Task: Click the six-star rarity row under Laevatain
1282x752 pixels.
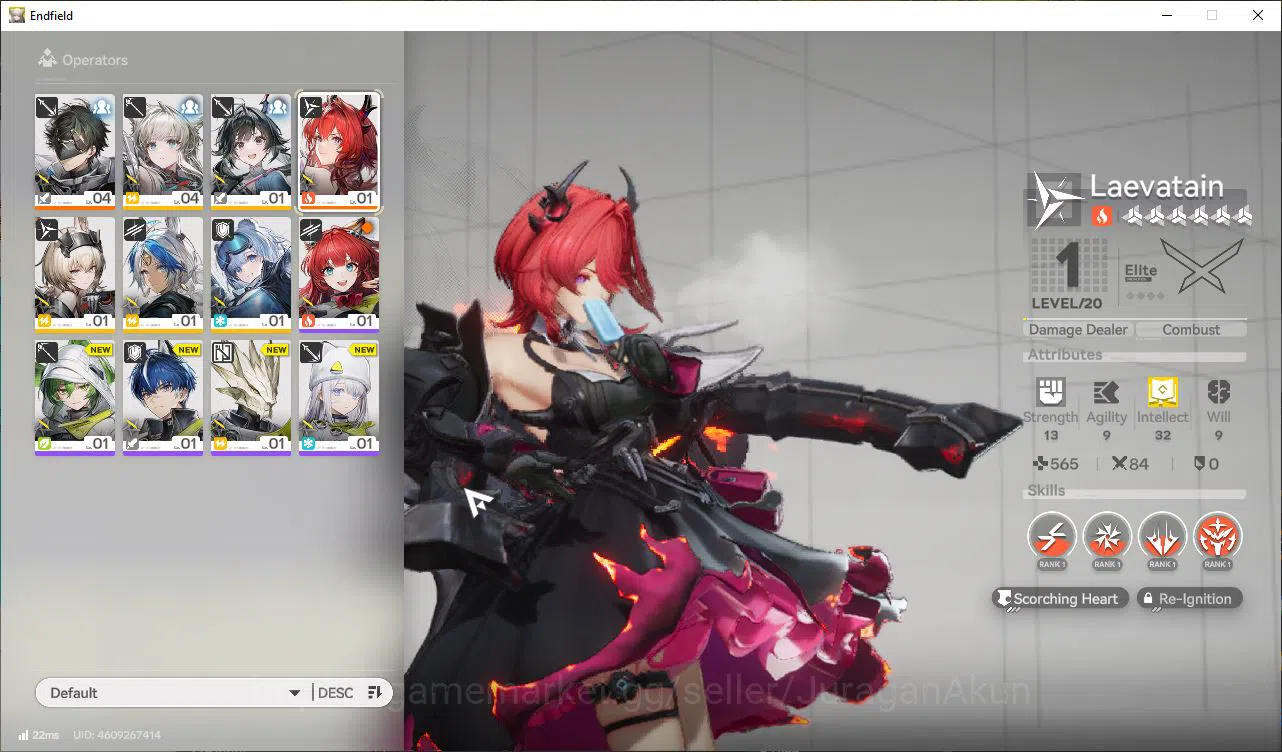Action: [x=1187, y=216]
